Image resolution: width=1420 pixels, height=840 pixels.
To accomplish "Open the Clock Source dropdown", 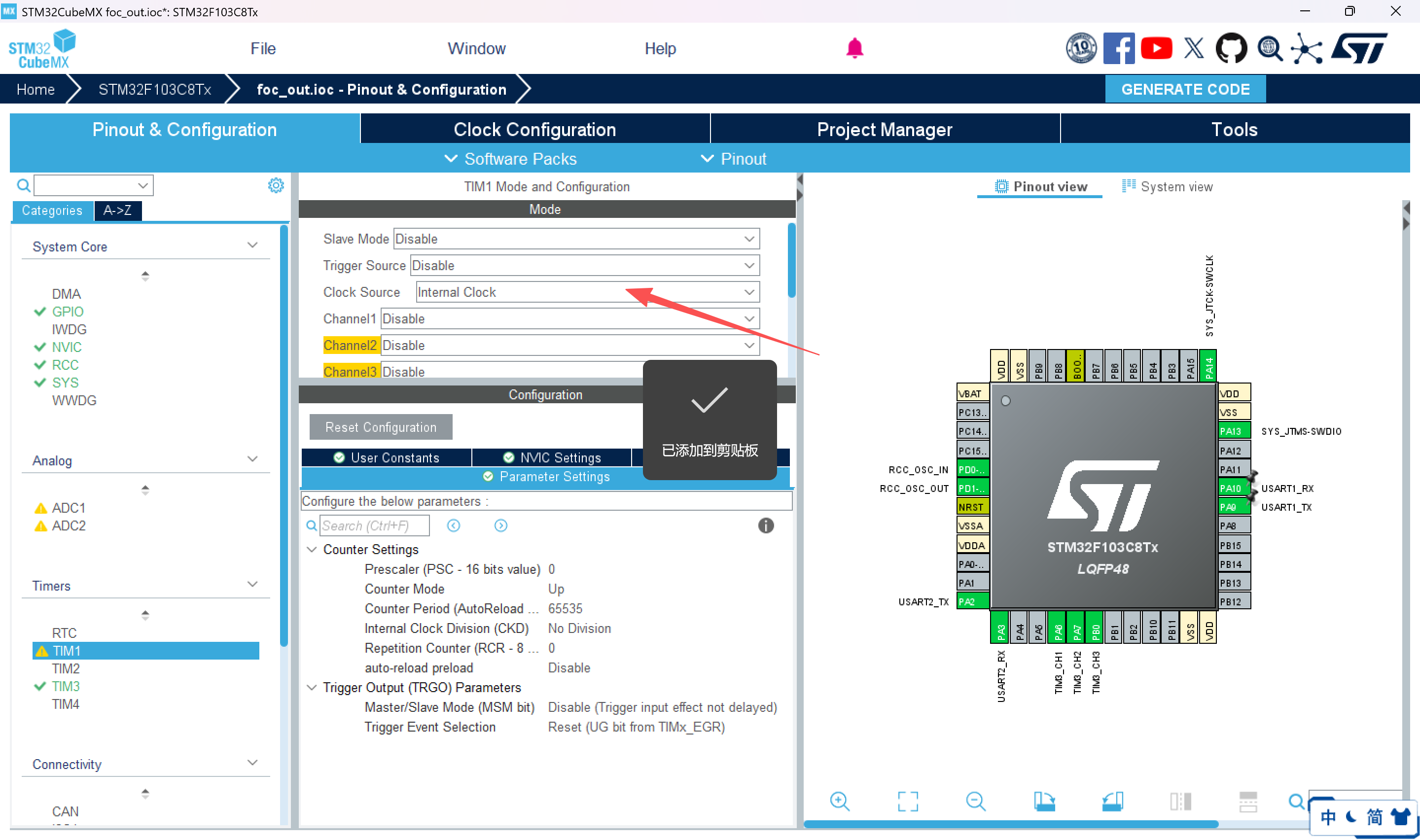I will click(749, 292).
